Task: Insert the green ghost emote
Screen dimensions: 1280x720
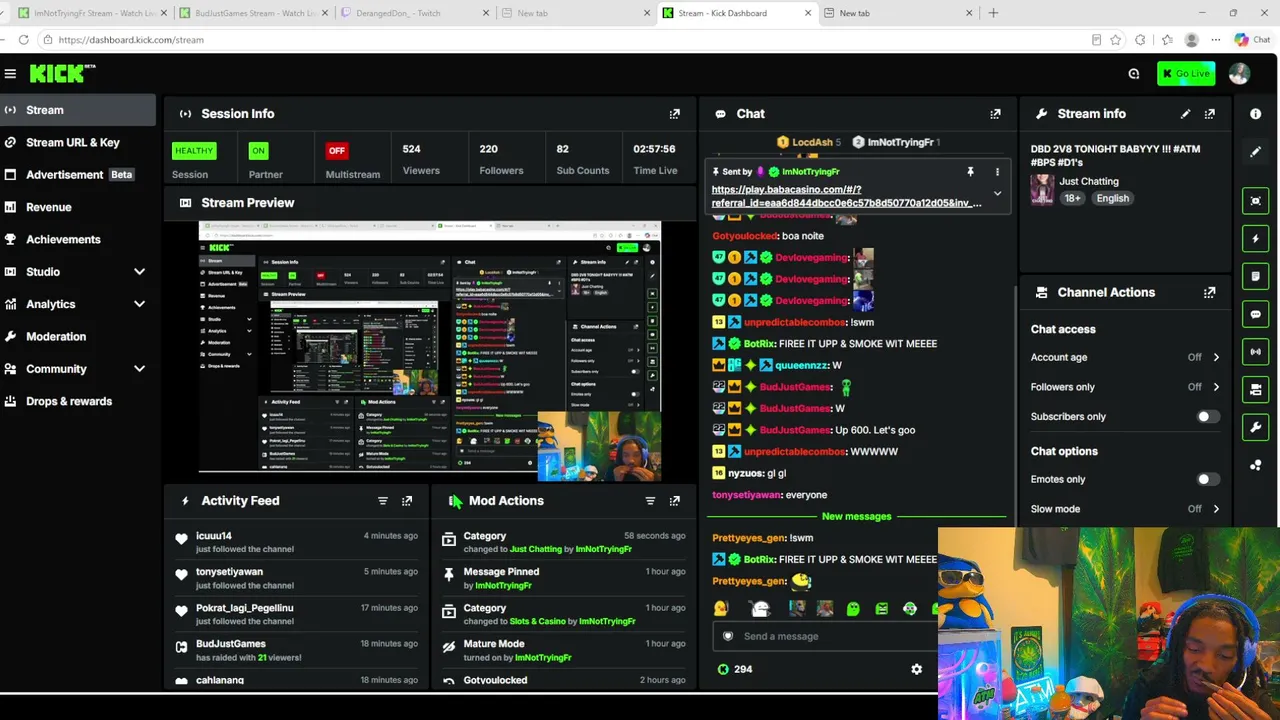Action: (853, 608)
